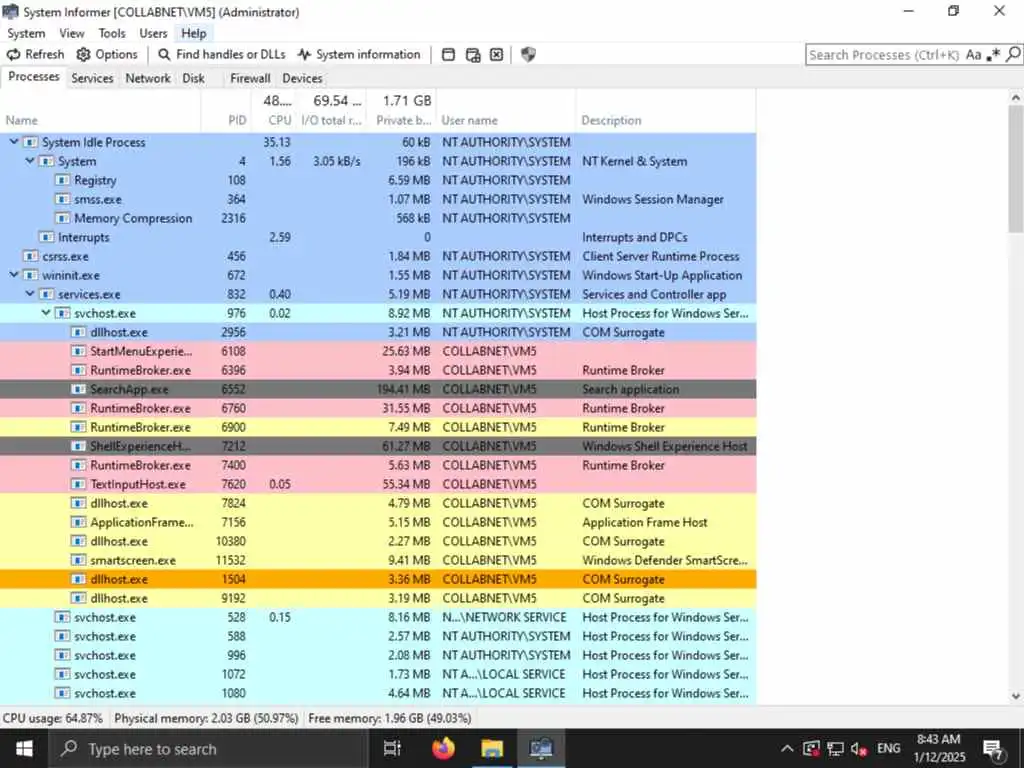Screen dimensions: 1024x768
Task: Sort by the CPU column header
Action: pos(273,120)
